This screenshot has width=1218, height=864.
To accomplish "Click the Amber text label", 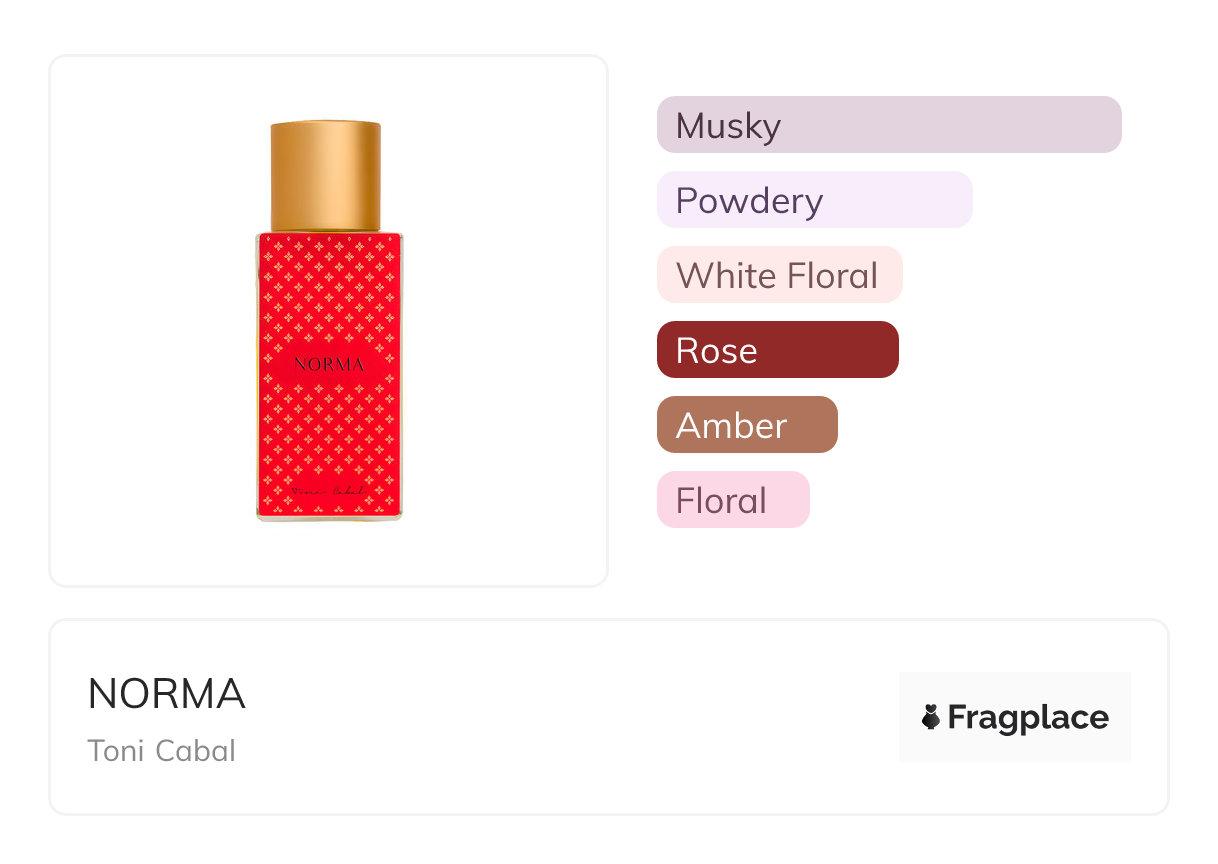I will point(731,426).
